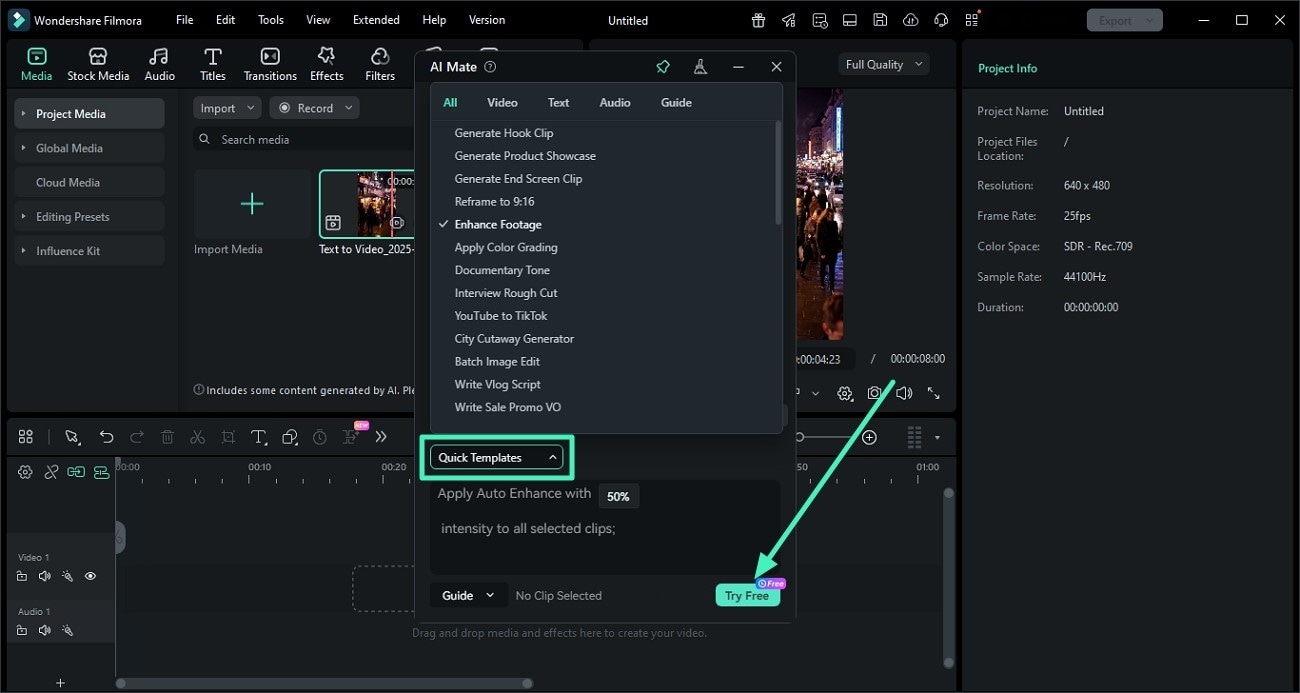Open the Quick Templates dropdown
The image size is (1300, 693).
tap(497, 457)
